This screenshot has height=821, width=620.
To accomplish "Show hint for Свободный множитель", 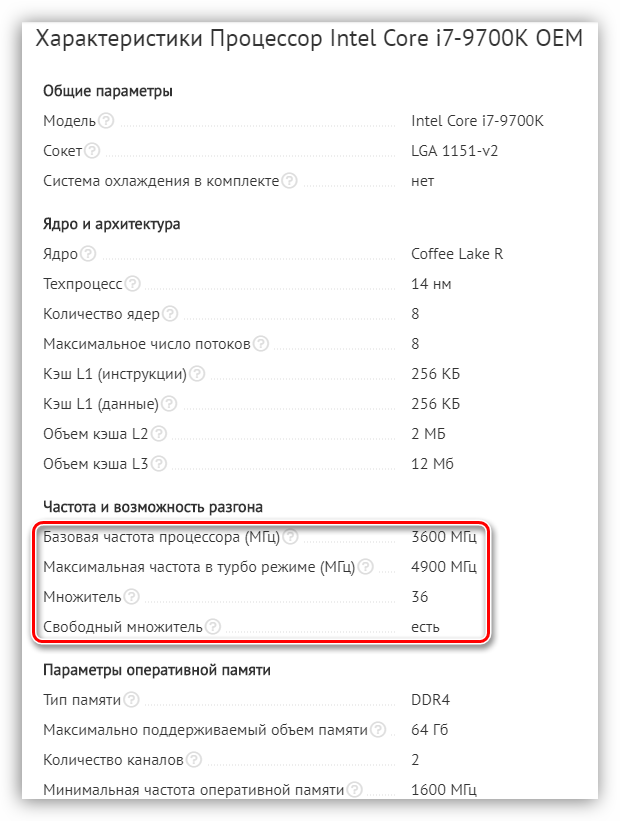I will 213,627.
